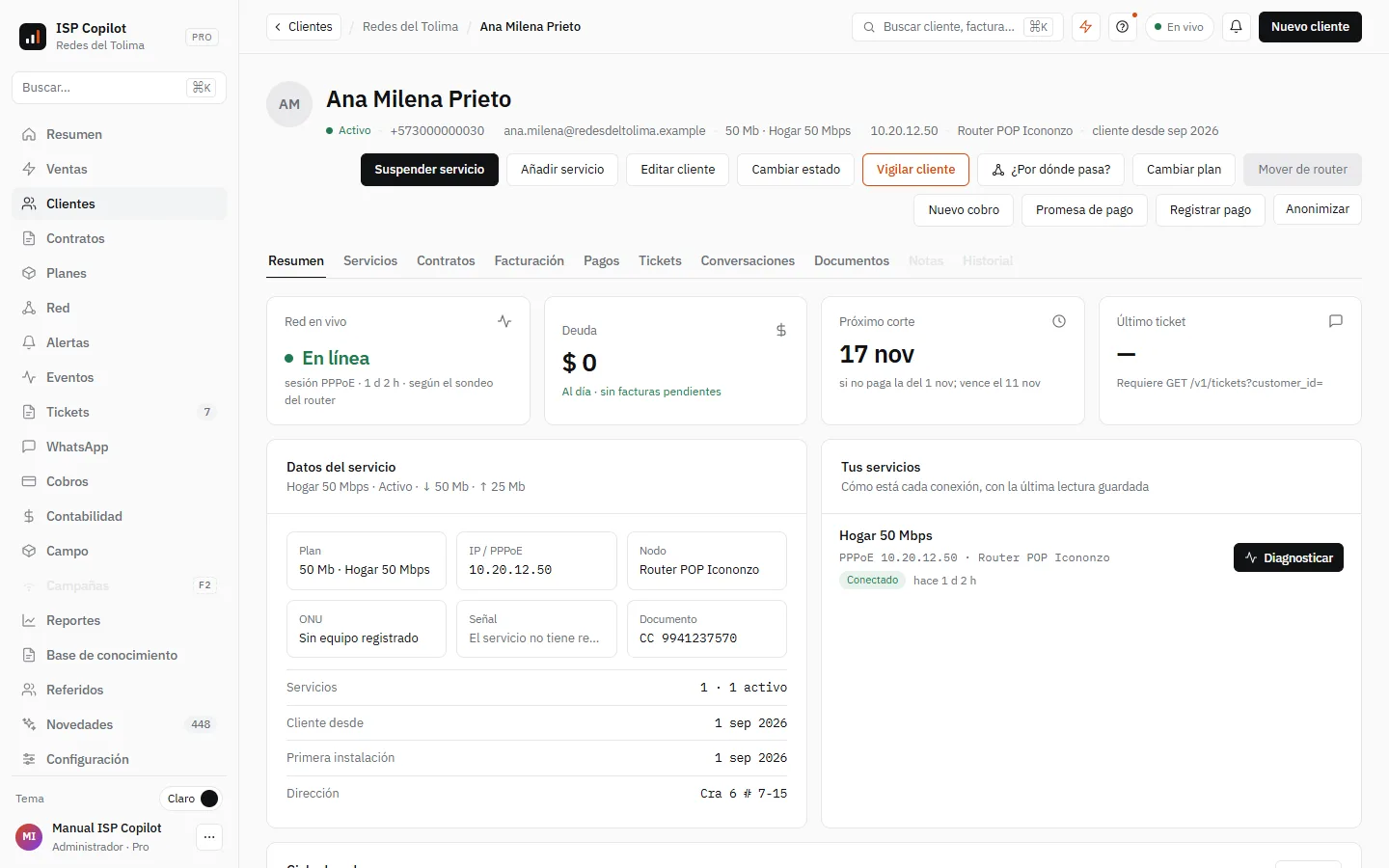This screenshot has width=1389, height=868.
Task: Open Contabilidad sidebar item
Action: coord(120,516)
